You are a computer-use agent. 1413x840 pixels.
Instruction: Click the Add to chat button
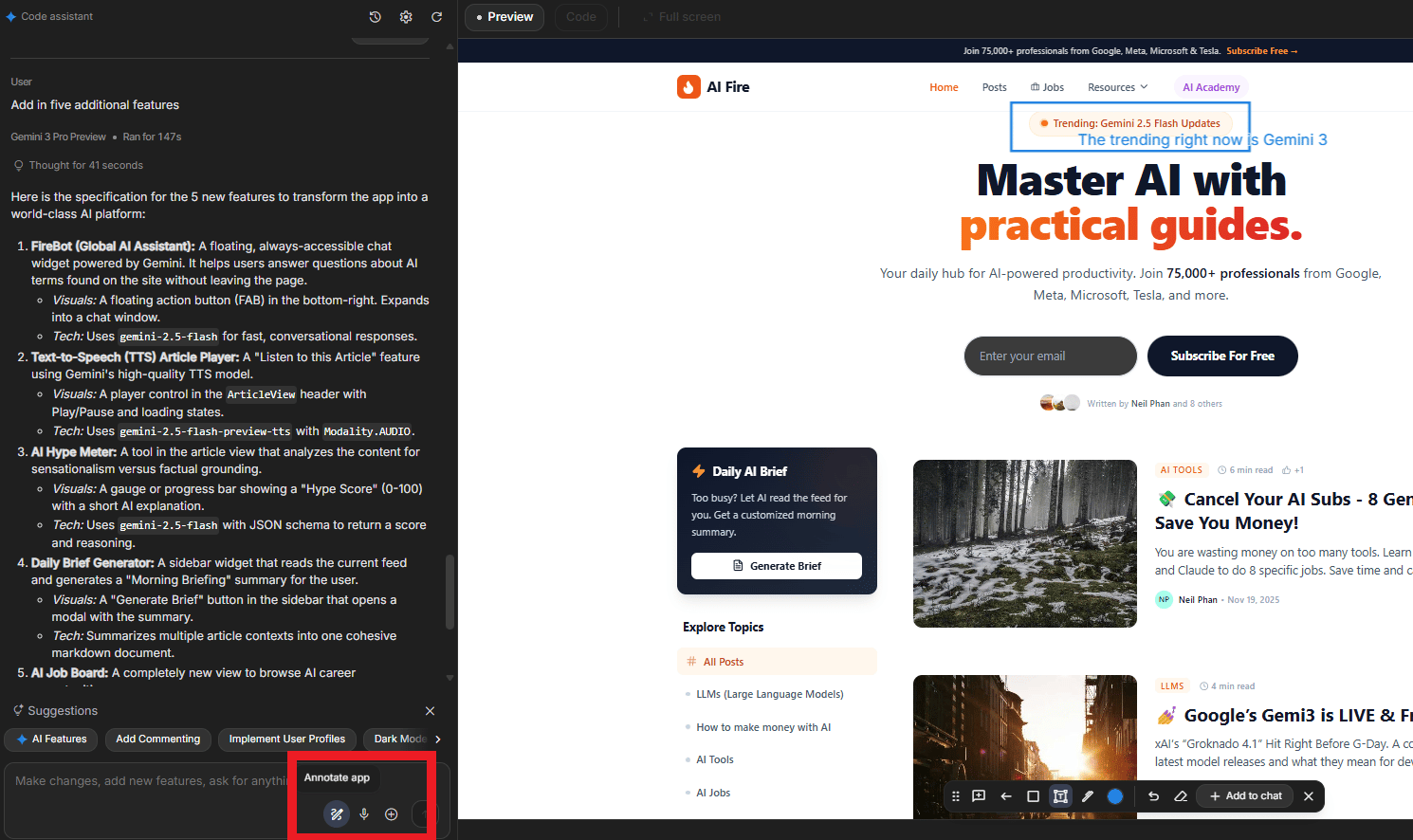point(1244,796)
